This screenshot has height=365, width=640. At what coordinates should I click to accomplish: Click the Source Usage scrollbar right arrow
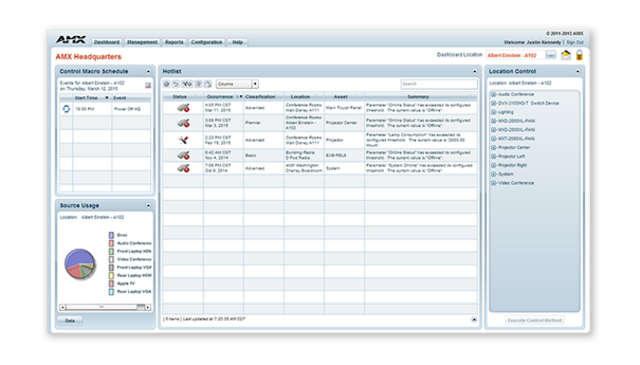coord(148,307)
